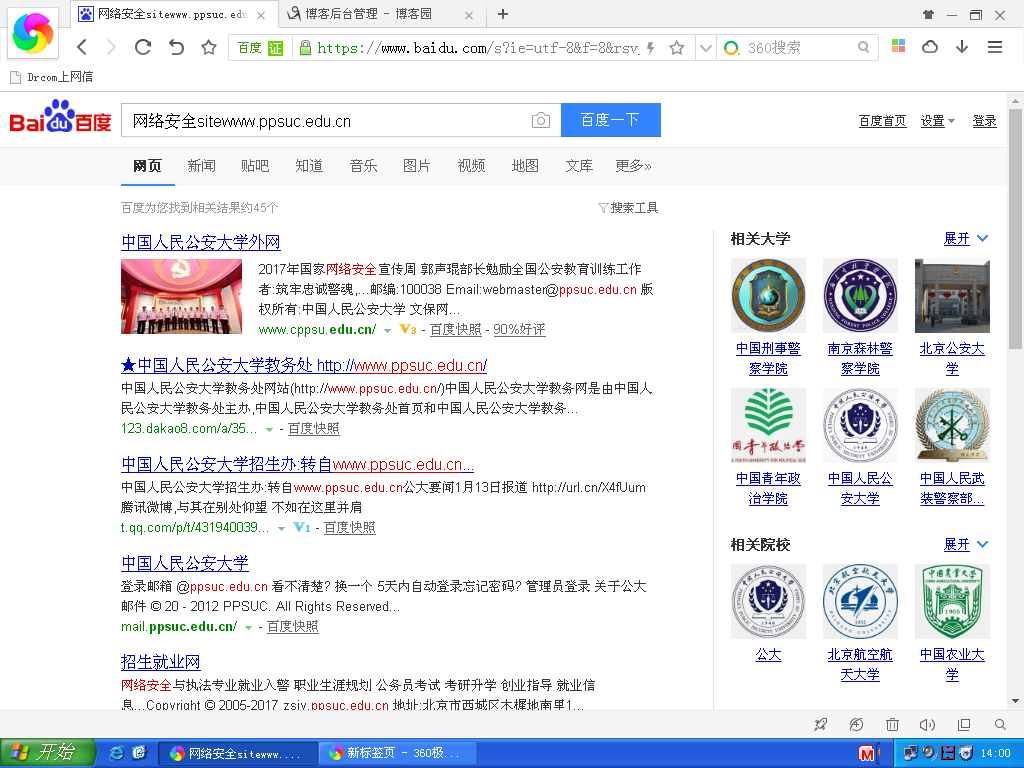Image resolution: width=1024 pixels, height=768 pixels.
Task: Open the downloads arrow icon
Action: coord(962,46)
